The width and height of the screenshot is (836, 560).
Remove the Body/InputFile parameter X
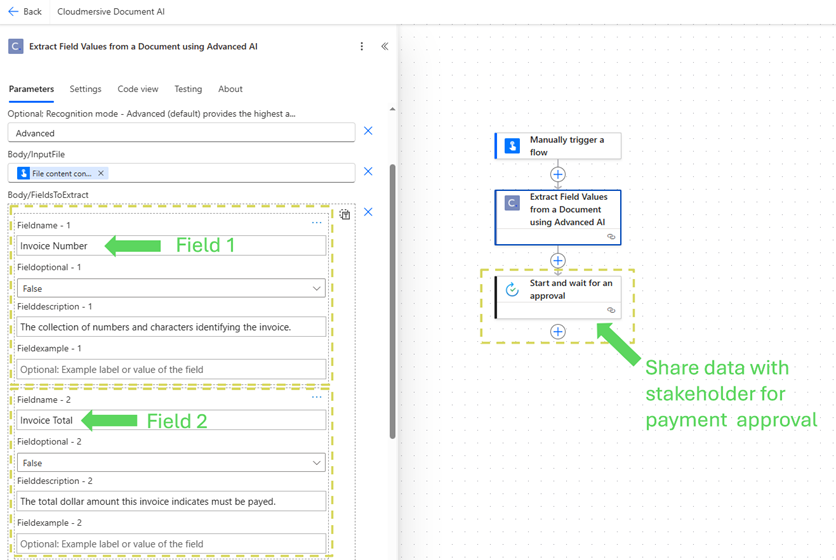pyautogui.click(x=368, y=171)
